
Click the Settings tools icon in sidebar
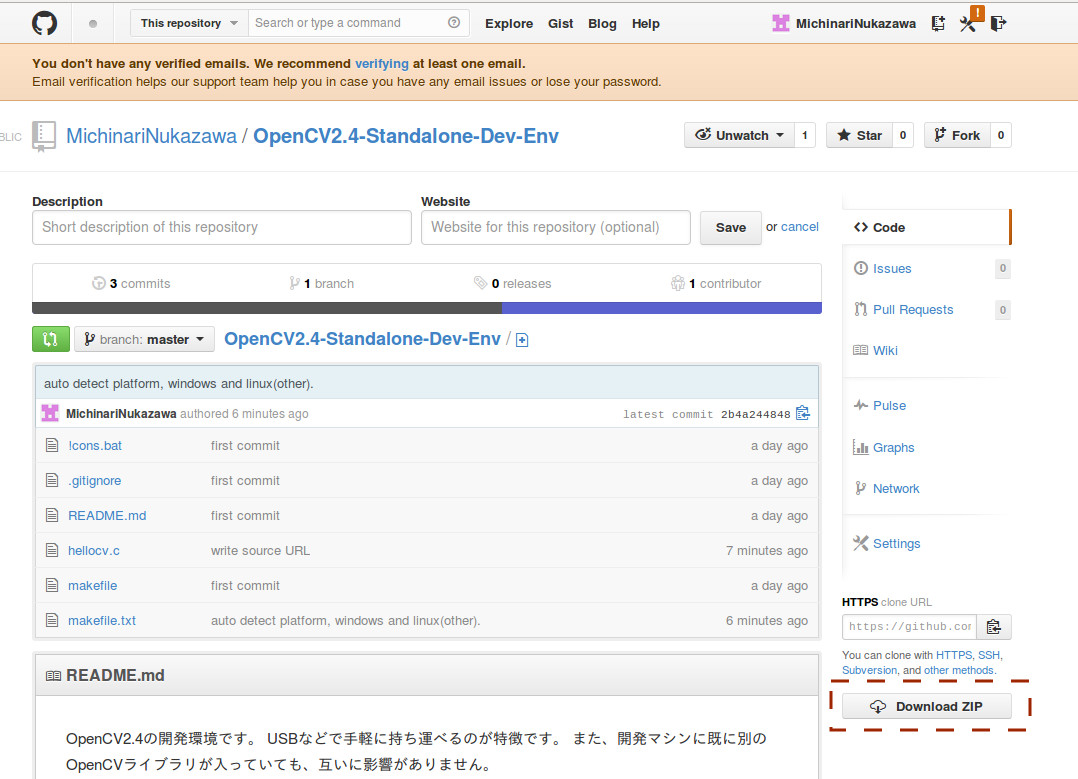(x=861, y=543)
